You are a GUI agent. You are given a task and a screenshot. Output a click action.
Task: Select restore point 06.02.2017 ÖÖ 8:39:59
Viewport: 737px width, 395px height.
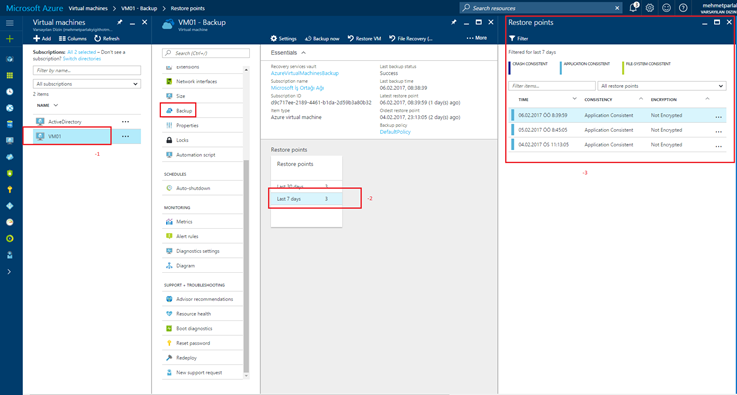click(x=618, y=115)
